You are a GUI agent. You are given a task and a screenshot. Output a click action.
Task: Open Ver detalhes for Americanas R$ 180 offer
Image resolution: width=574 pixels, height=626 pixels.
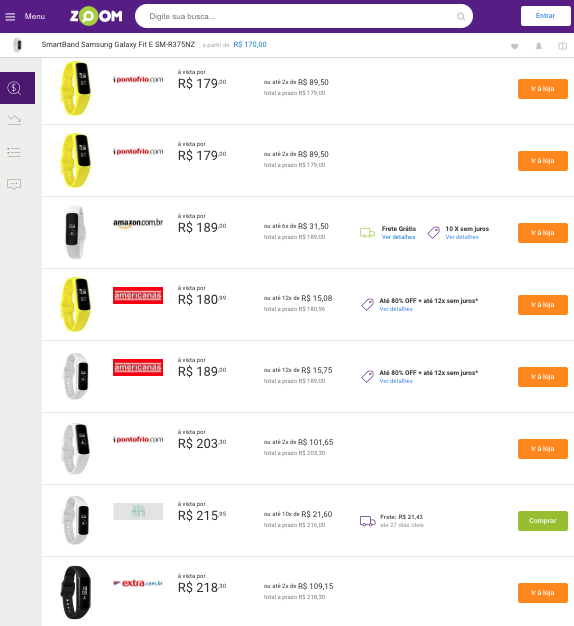[396, 309]
